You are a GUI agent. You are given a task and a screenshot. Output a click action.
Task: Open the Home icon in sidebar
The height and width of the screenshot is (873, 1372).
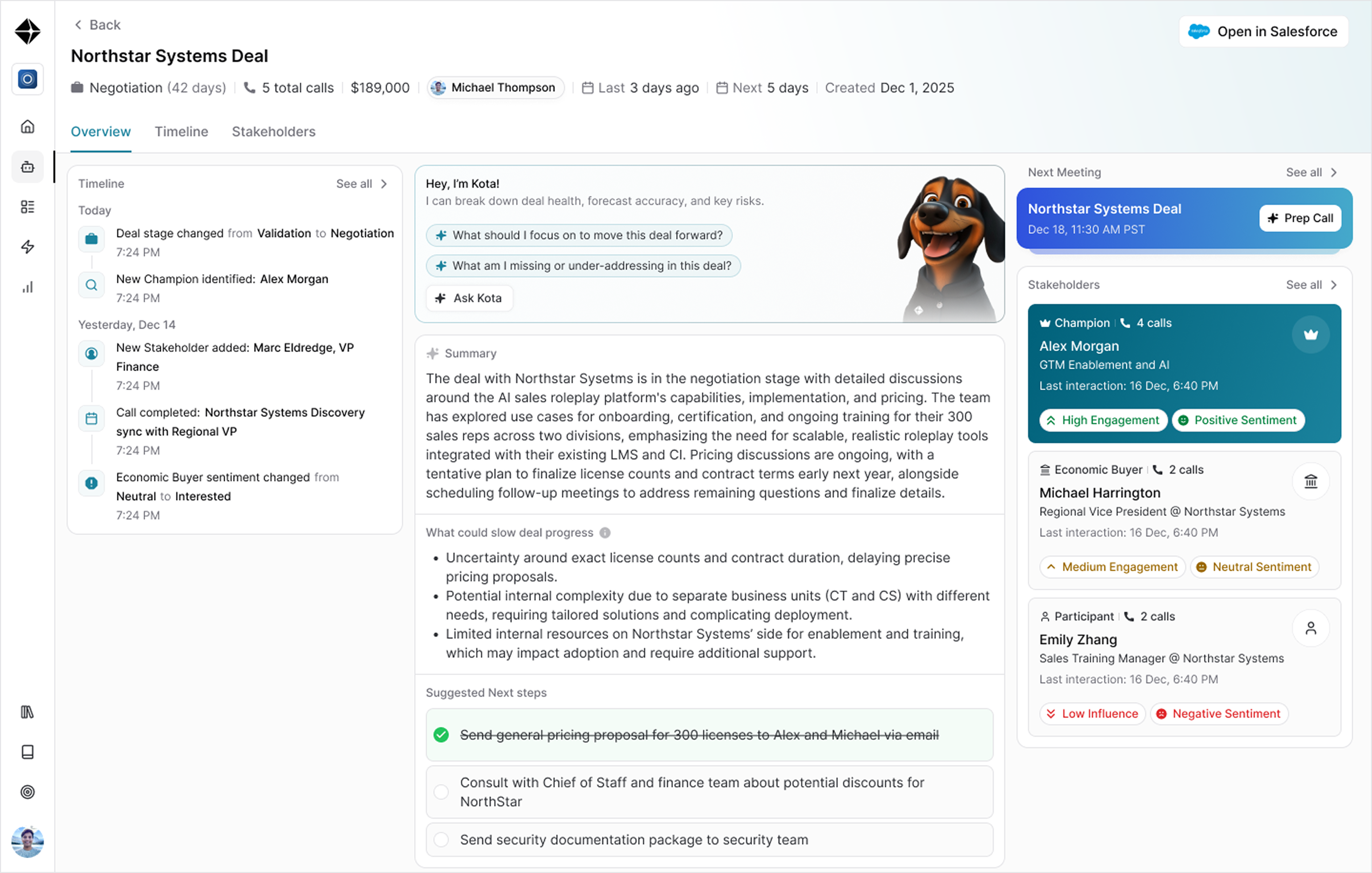click(27, 127)
